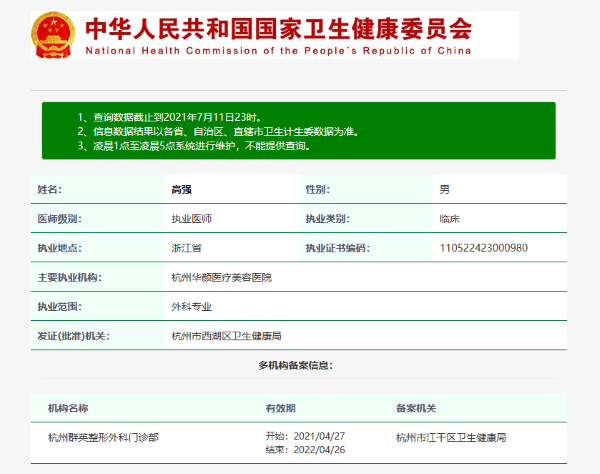Click the value 执业医师
This screenshot has height=474, width=600.
[x=191, y=219]
